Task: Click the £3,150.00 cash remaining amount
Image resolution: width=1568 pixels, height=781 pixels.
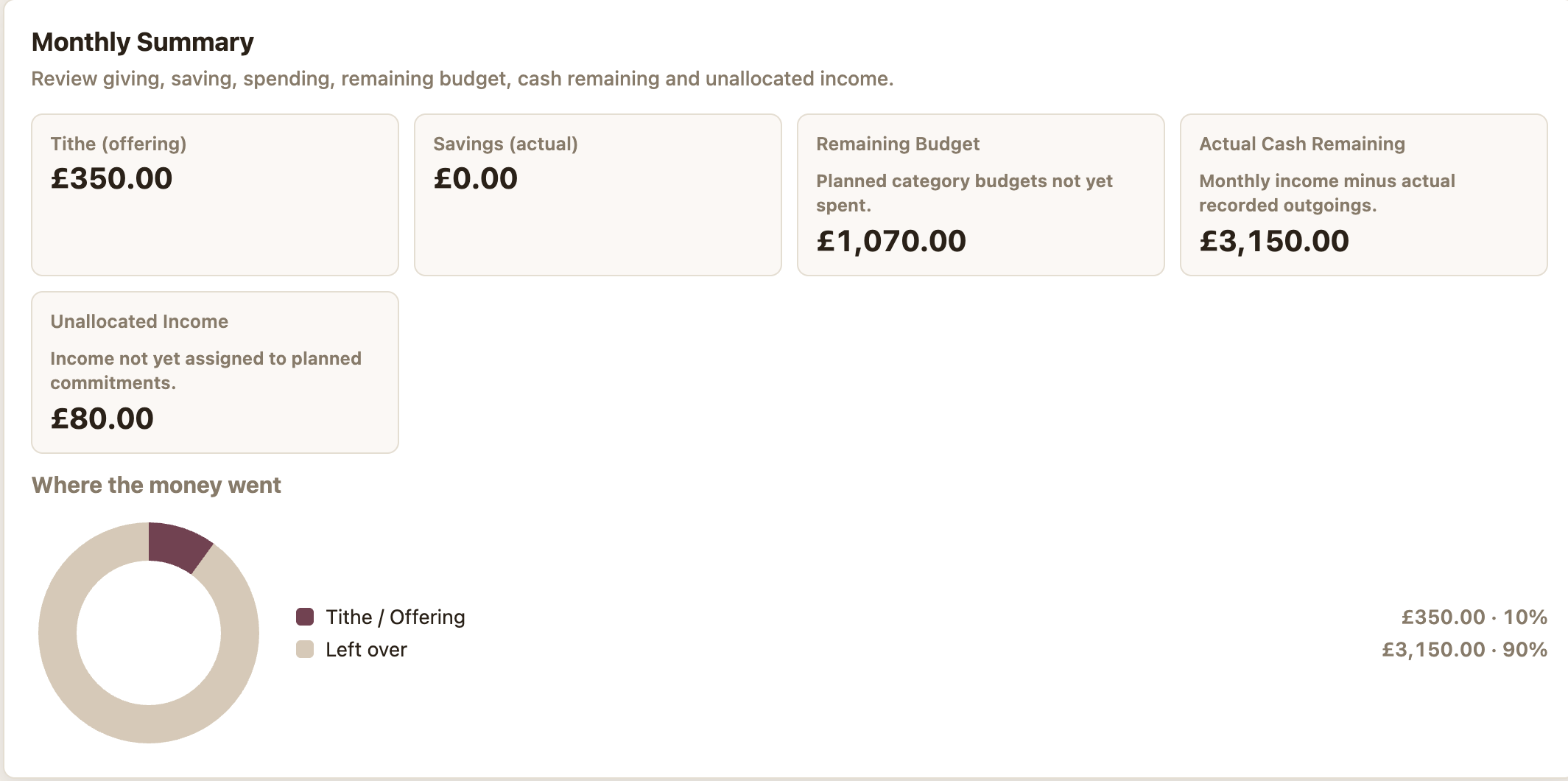Action: tap(1274, 241)
